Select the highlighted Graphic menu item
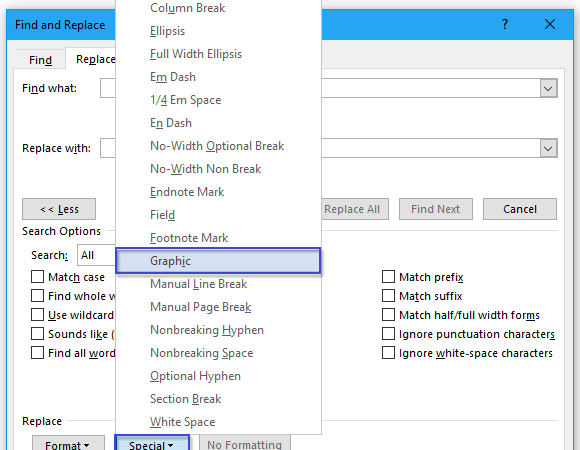580x450 pixels. tap(218, 261)
